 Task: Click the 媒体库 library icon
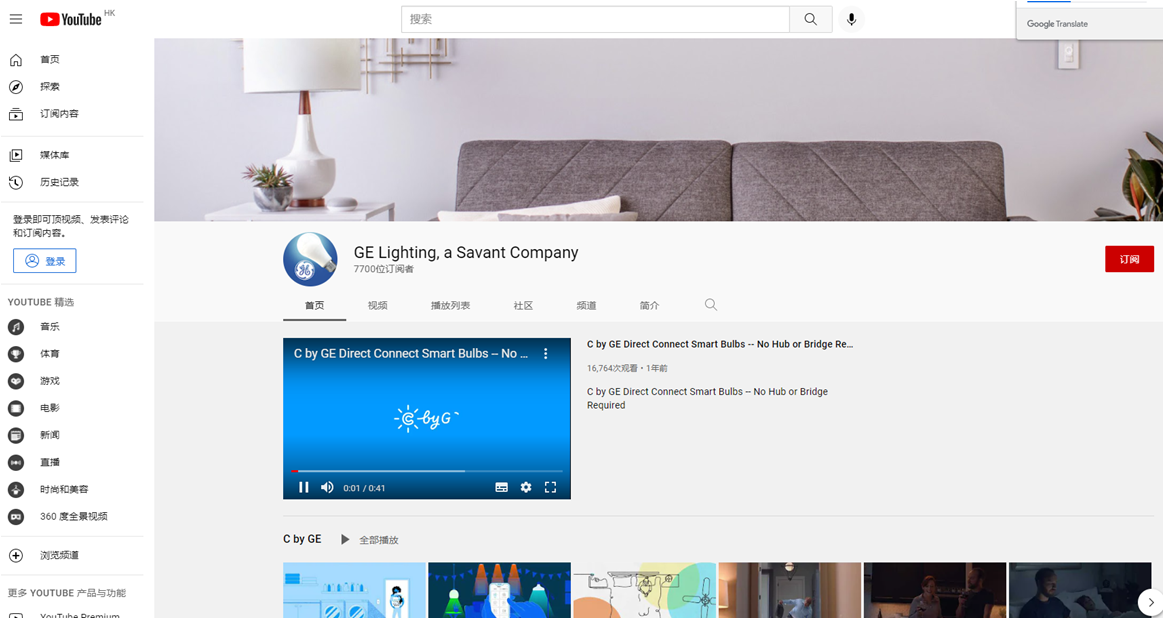16,155
